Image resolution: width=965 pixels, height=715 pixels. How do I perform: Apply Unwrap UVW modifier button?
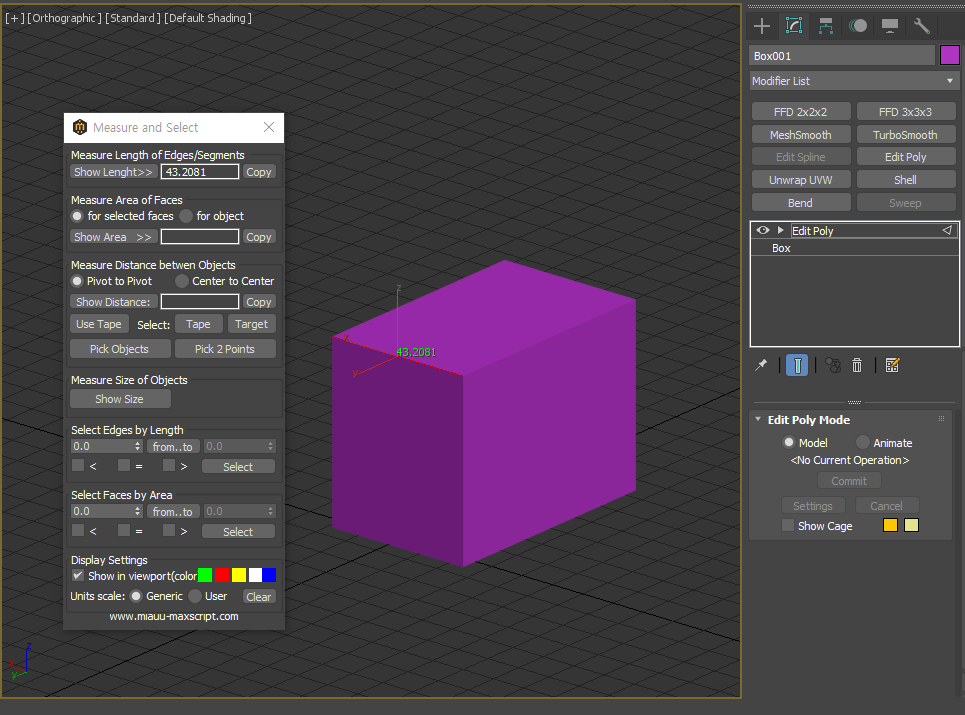tap(801, 180)
